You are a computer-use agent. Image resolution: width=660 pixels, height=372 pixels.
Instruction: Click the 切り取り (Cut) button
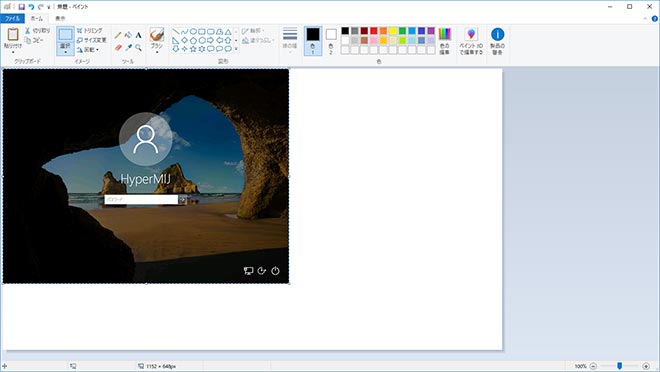point(37,31)
